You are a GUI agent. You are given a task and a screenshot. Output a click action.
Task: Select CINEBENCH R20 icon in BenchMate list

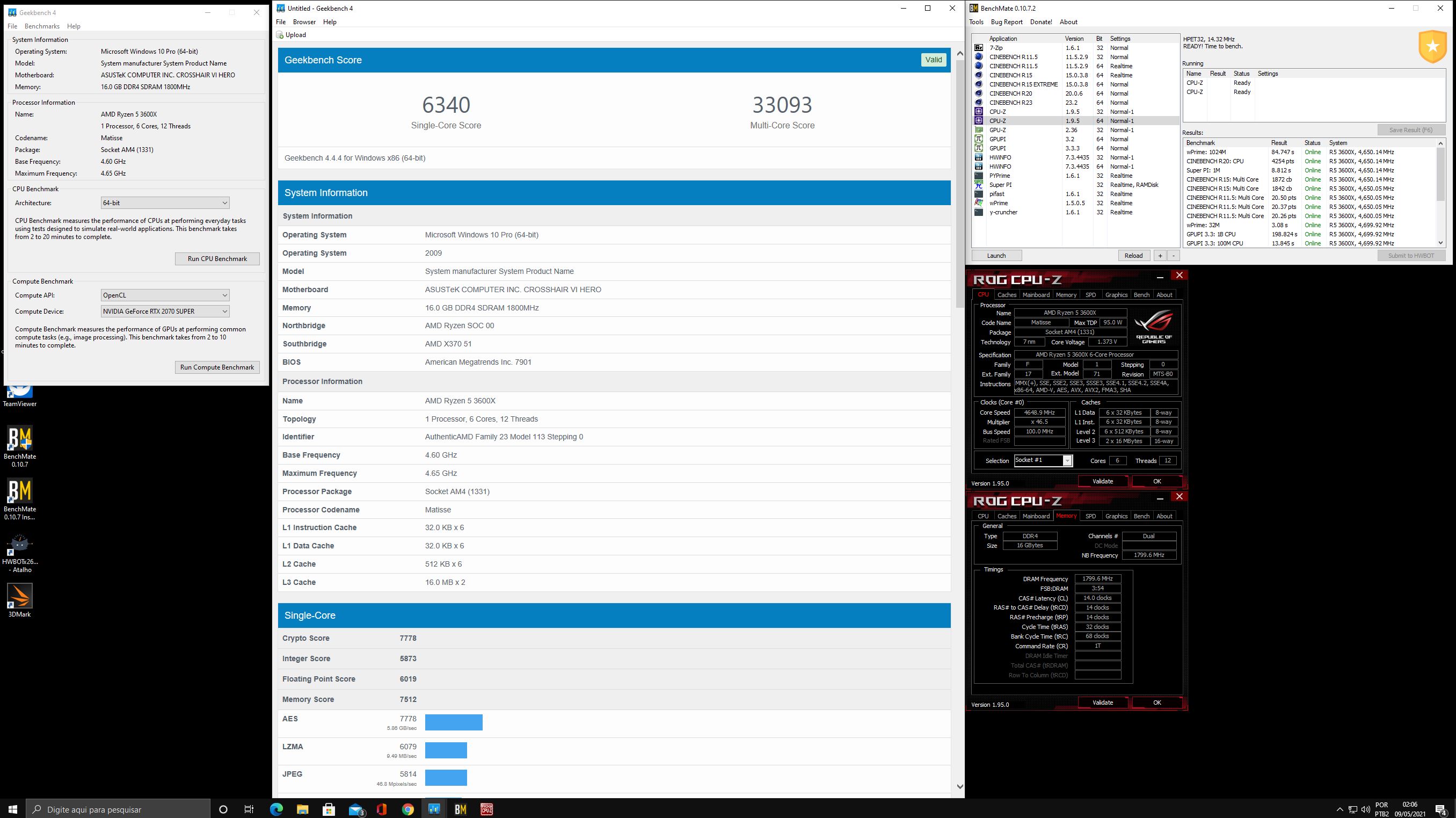[x=979, y=93]
